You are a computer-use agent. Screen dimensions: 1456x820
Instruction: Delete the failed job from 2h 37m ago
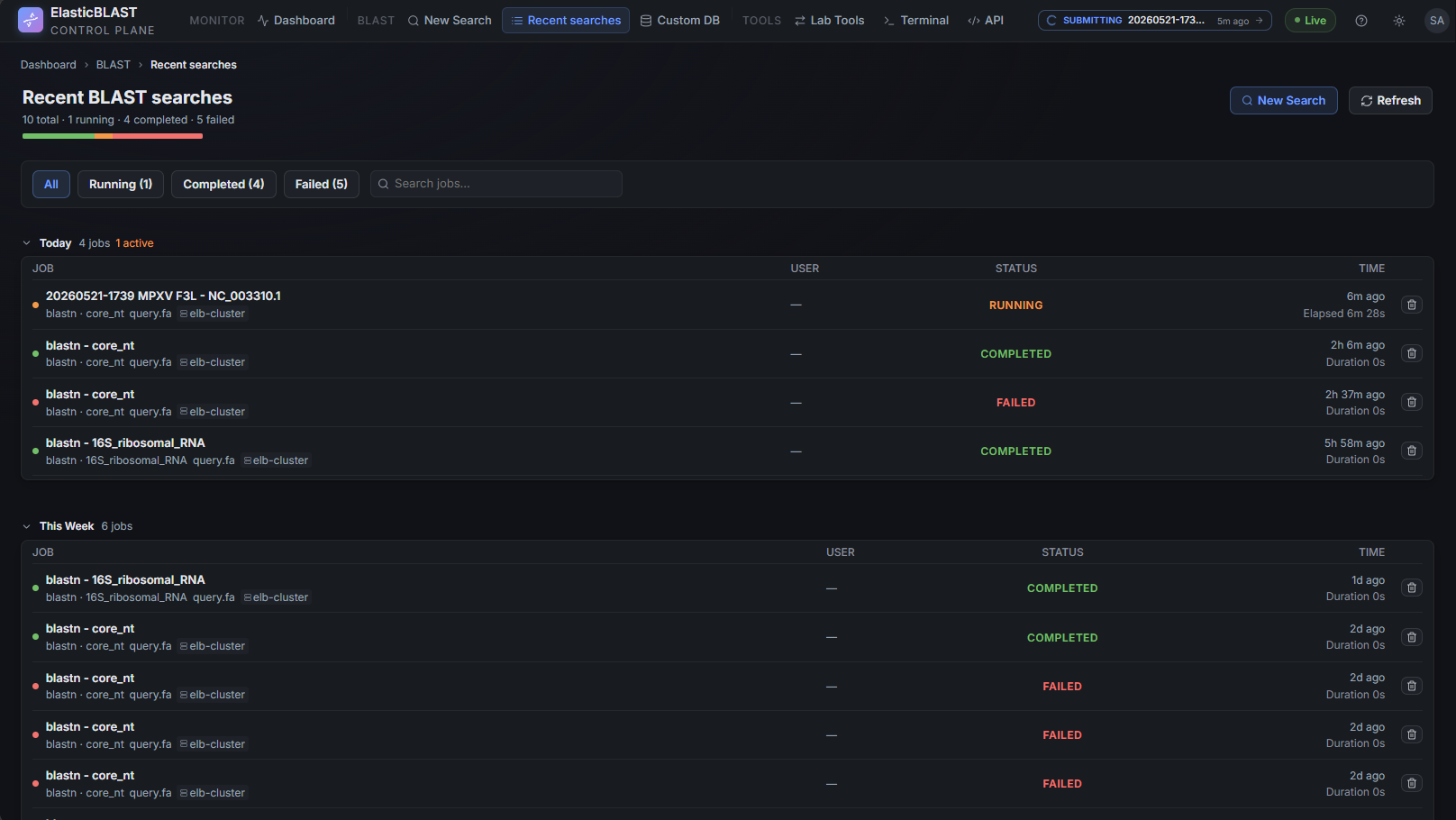coord(1412,402)
